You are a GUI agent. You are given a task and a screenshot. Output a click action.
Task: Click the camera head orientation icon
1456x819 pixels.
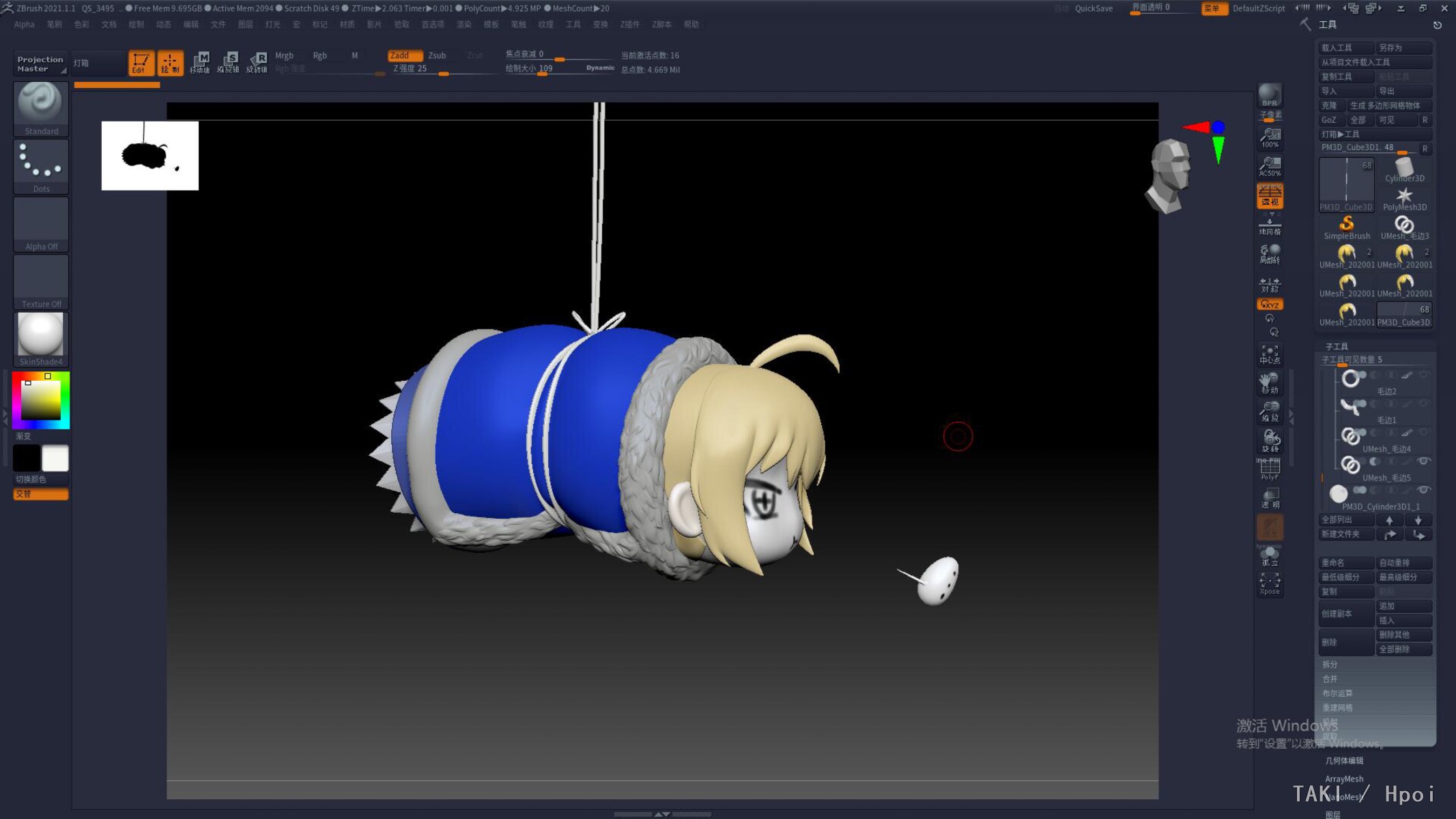(1169, 176)
